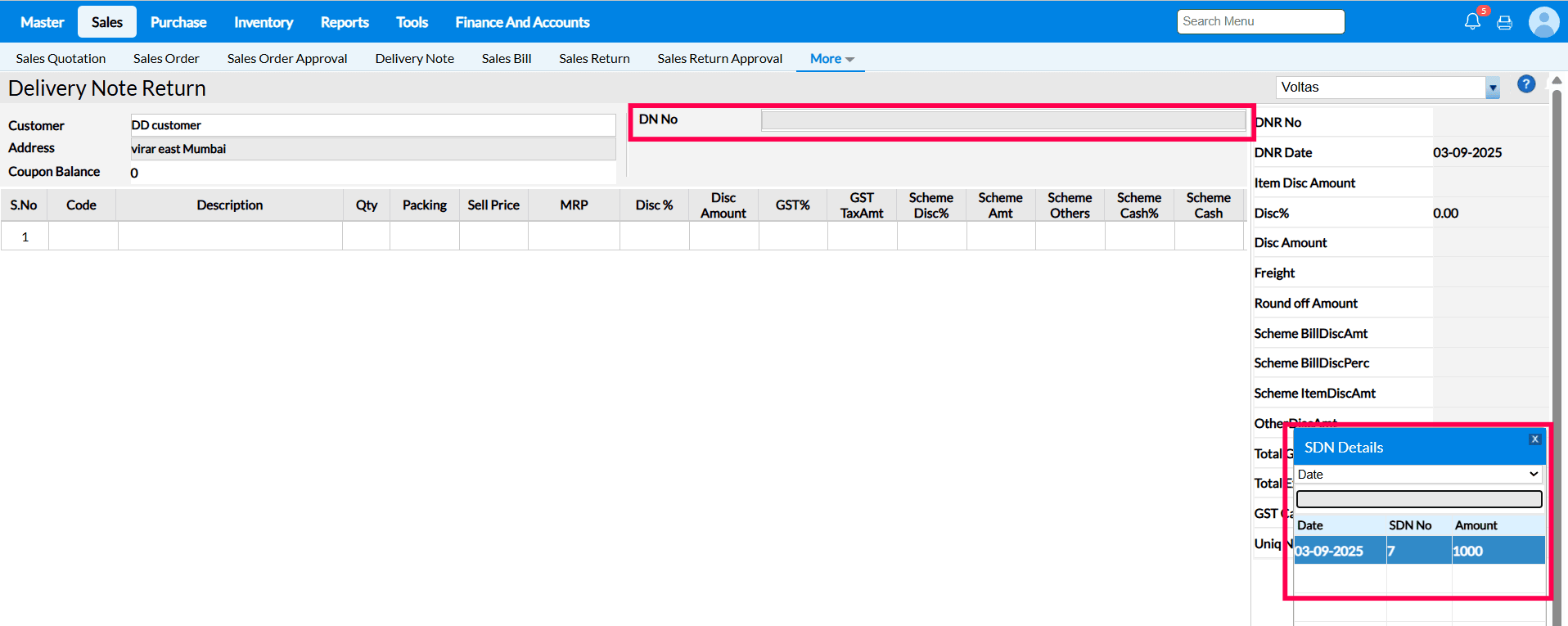Select the SDN No 7 row
Screen dimensions: 1568x626
click(x=1418, y=551)
